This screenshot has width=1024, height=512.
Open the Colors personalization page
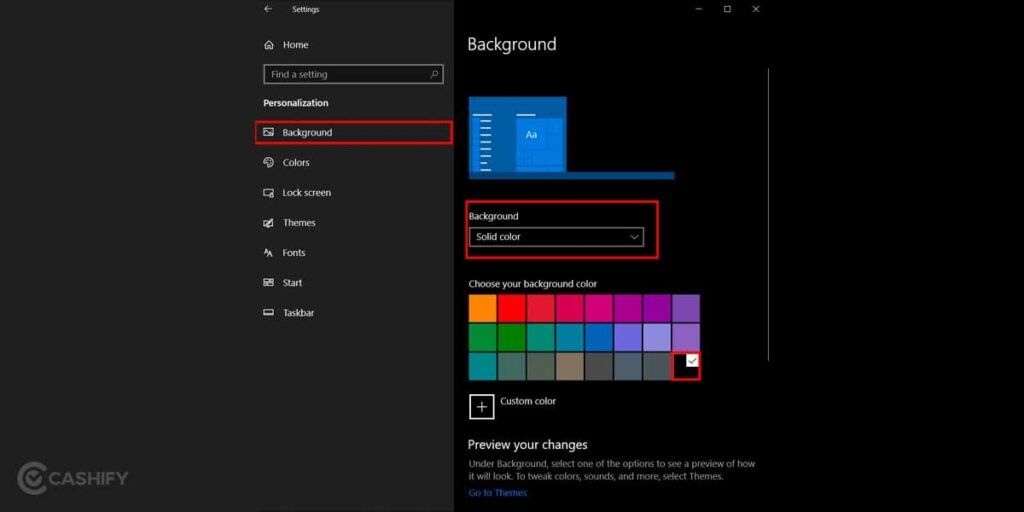click(x=287, y=163)
